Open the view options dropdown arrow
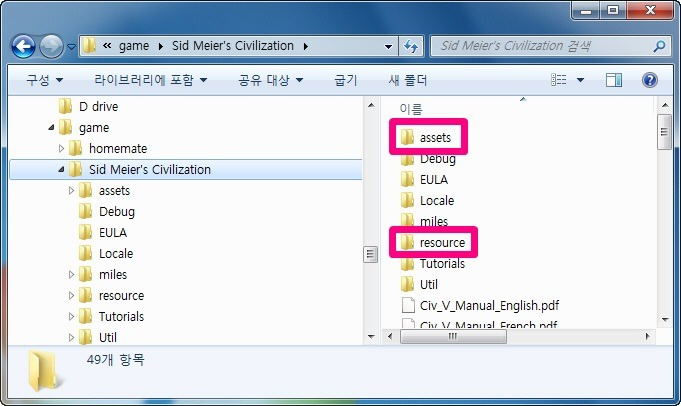The image size is (681, 406). coord(580,80)
